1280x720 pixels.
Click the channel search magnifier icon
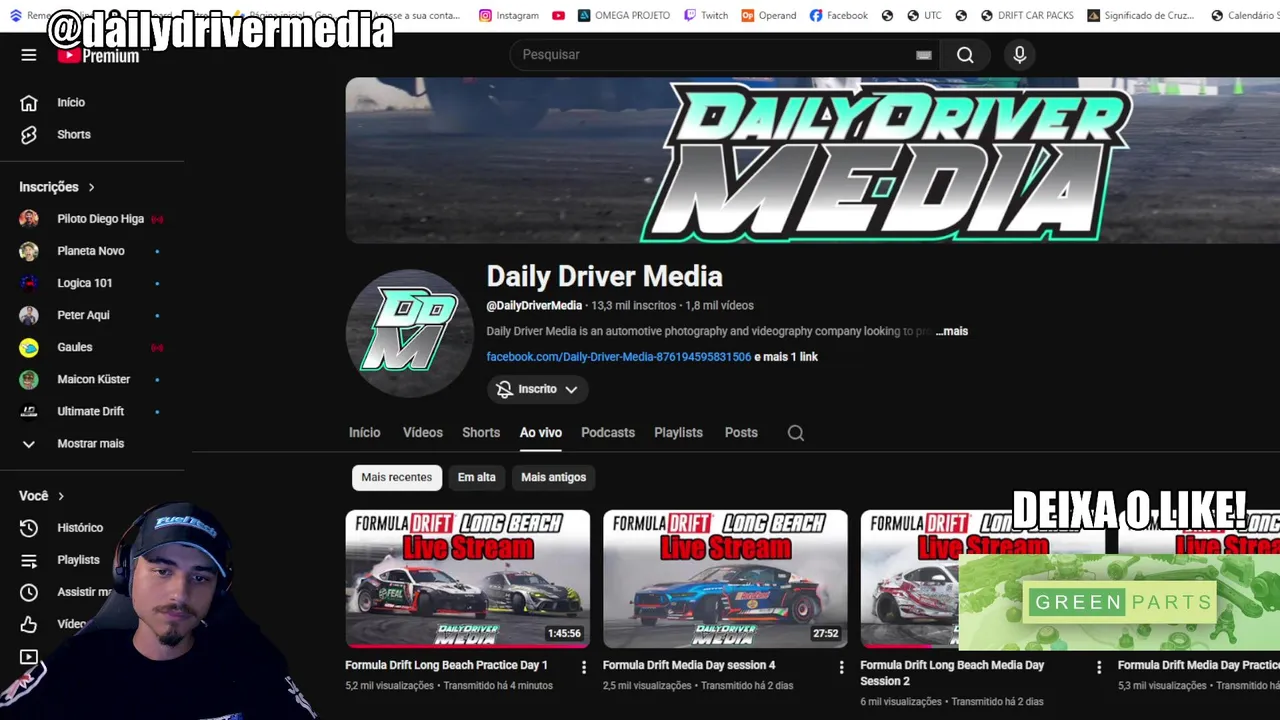[x=796, y=433]
